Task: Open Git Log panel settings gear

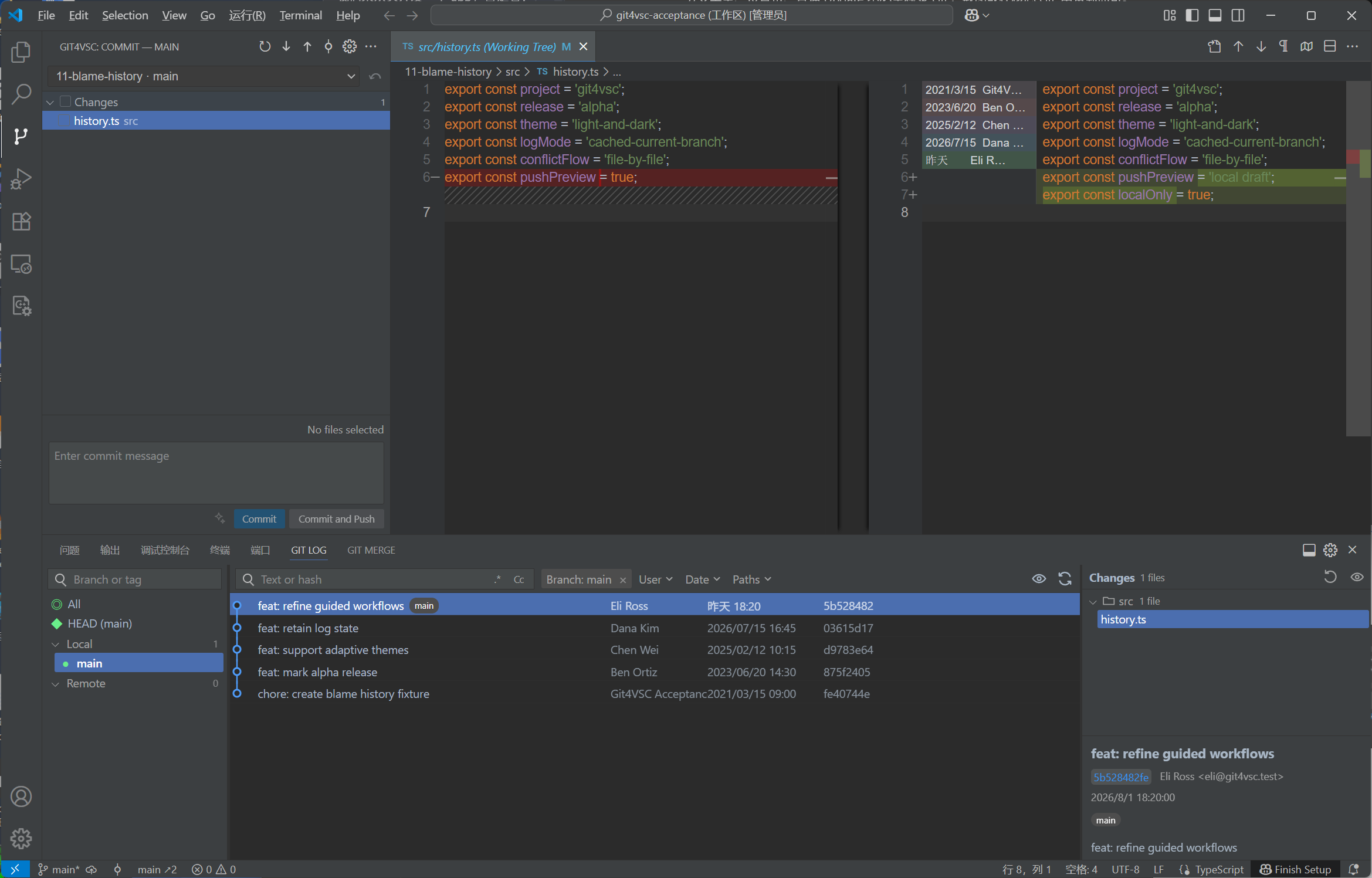Action: 1330,550
